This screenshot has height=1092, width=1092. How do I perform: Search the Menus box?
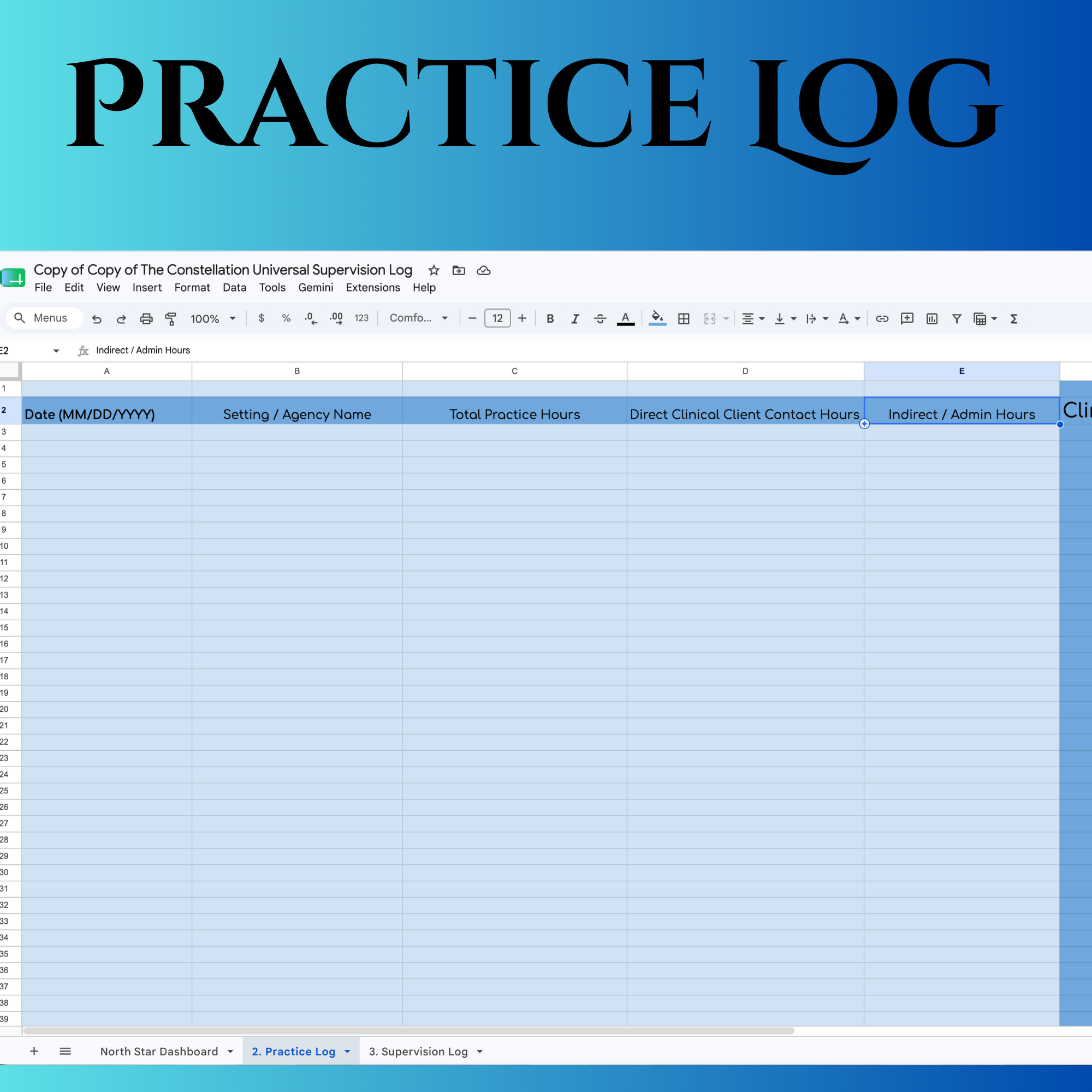45,318
